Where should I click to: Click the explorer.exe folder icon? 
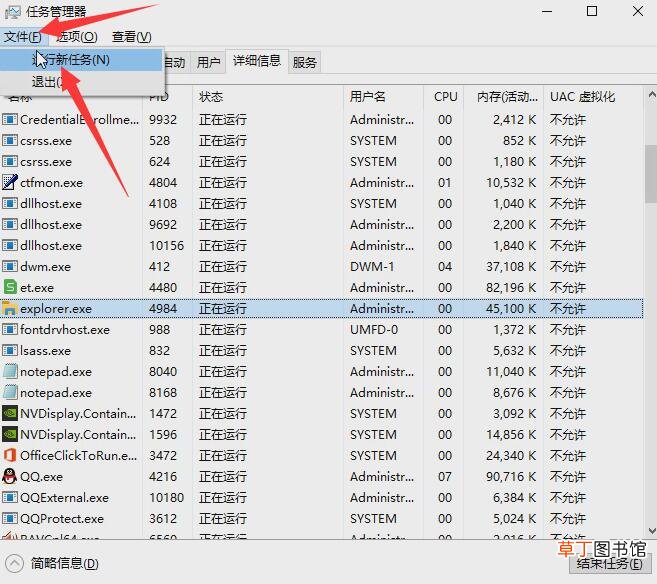click(10, 308)
